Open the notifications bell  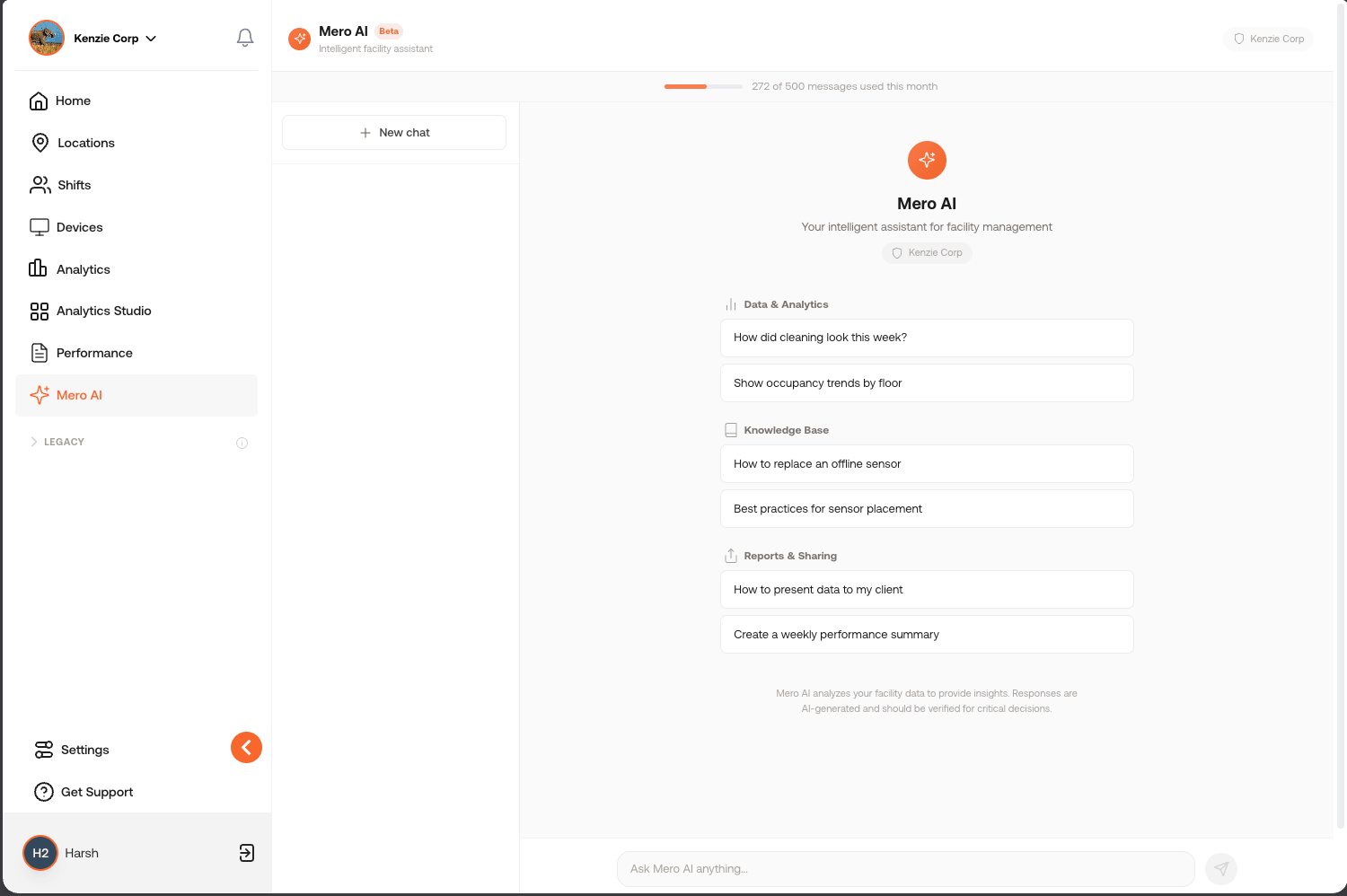tap(245, 38)
